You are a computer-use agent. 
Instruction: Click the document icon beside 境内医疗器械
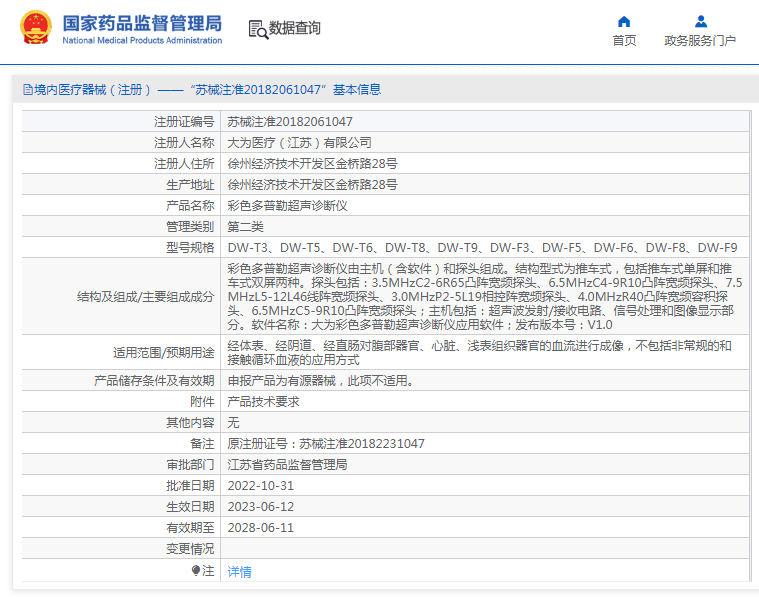[x=28, y=90]
